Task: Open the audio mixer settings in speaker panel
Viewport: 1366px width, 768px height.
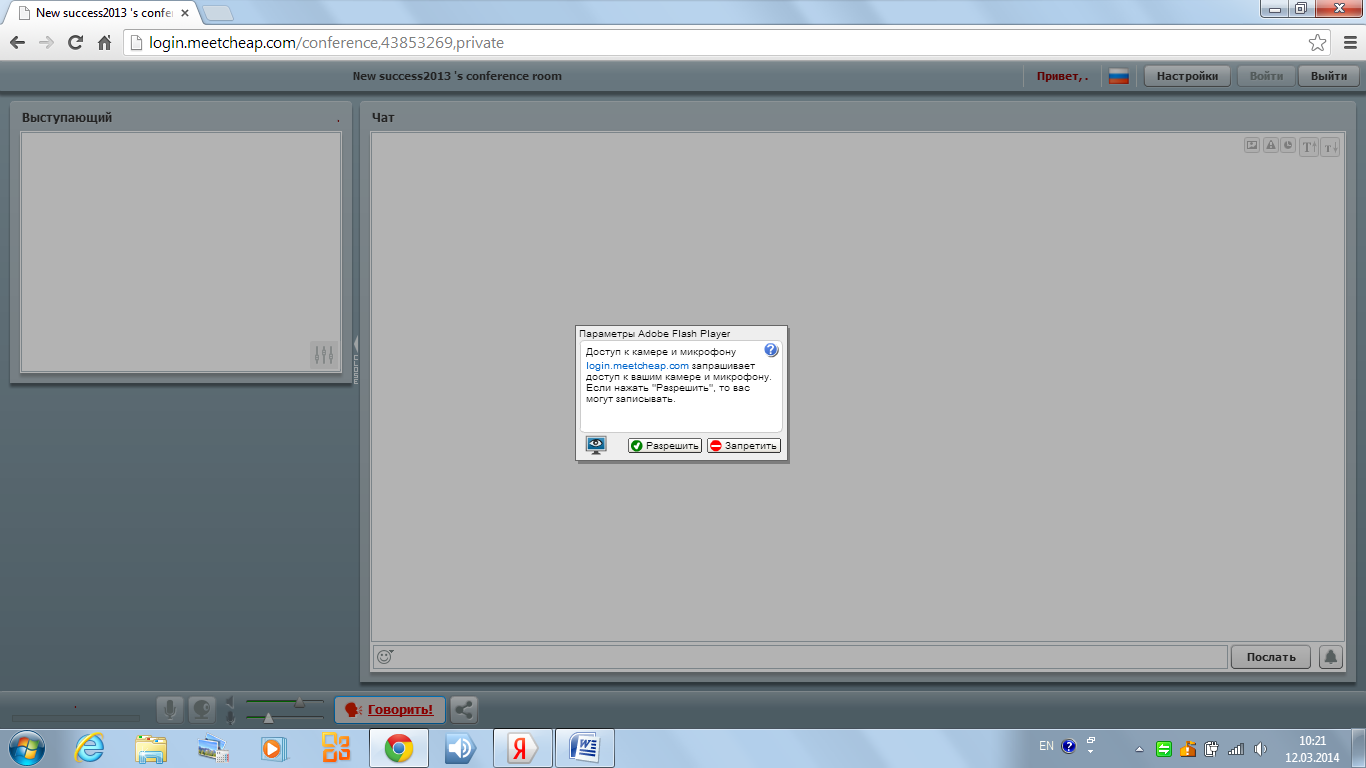Action: point(323,354)
